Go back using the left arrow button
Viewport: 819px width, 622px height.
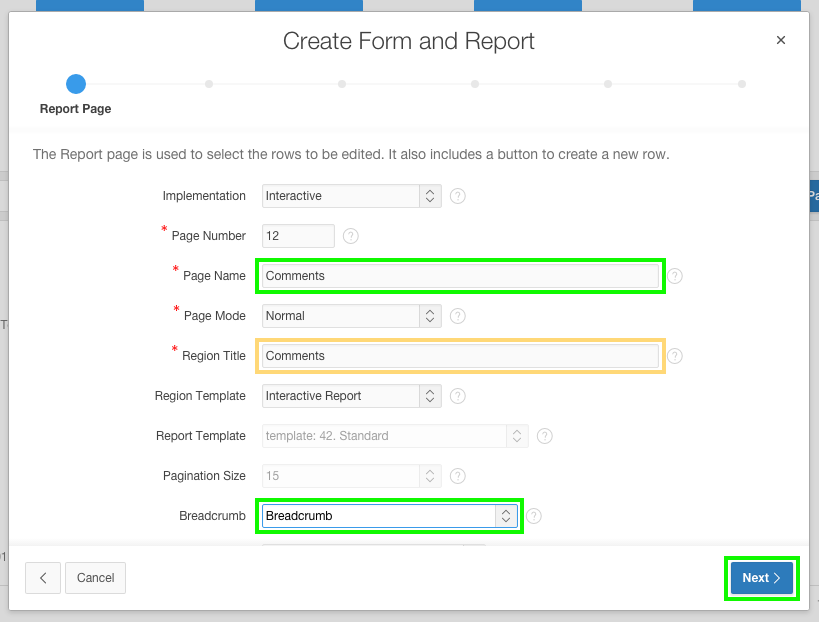(x=42, y=578)
